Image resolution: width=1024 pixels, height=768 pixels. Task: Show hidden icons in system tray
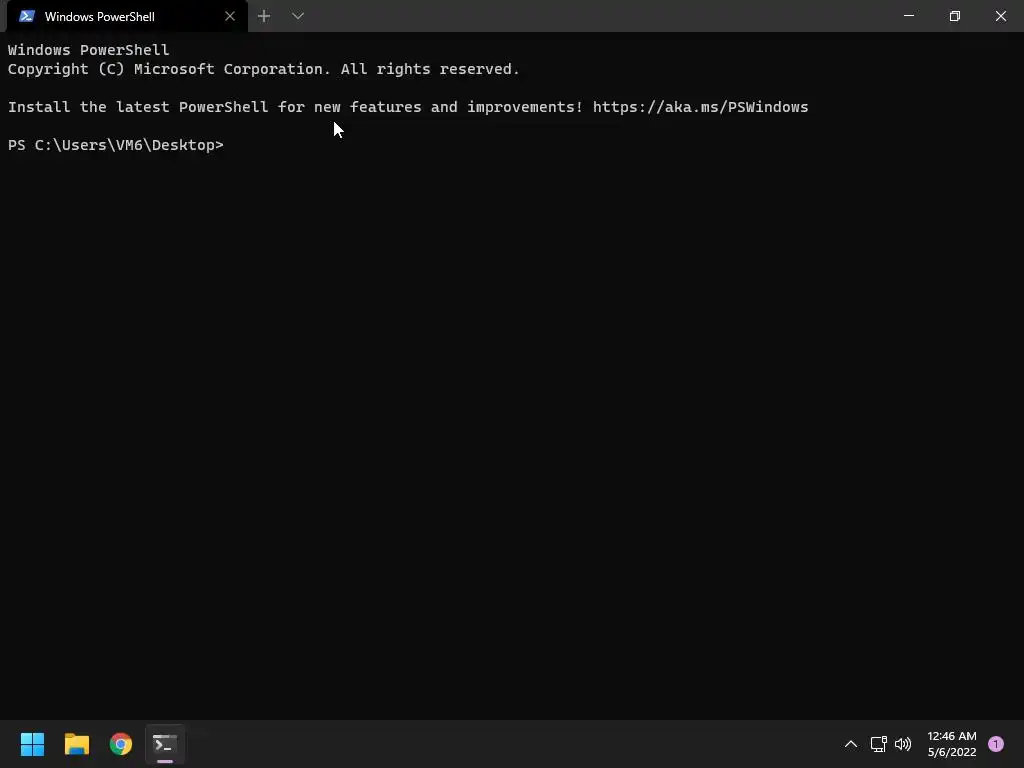tap(850, 744)
